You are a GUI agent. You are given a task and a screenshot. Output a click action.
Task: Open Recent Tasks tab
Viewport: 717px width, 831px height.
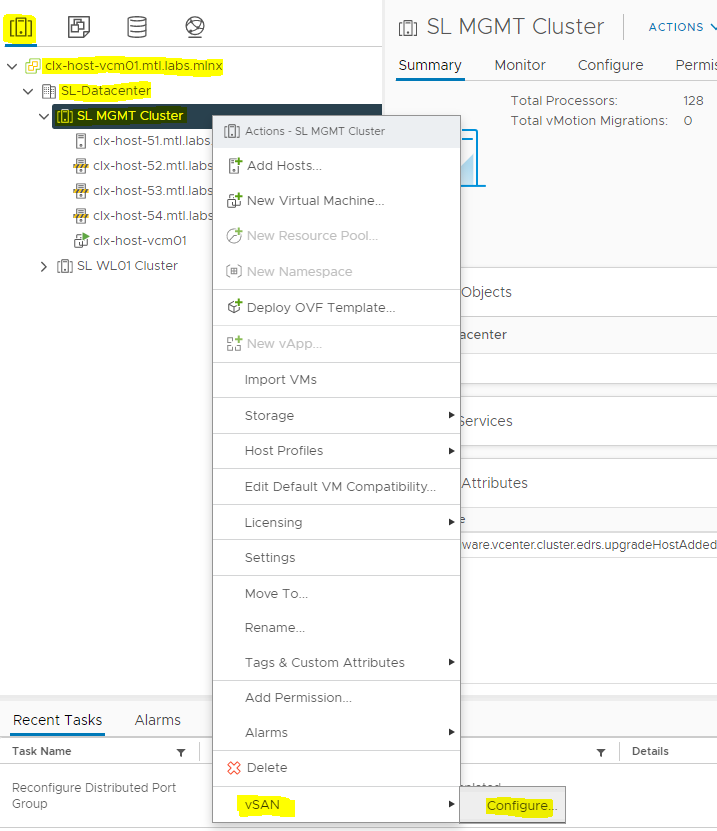57,720
